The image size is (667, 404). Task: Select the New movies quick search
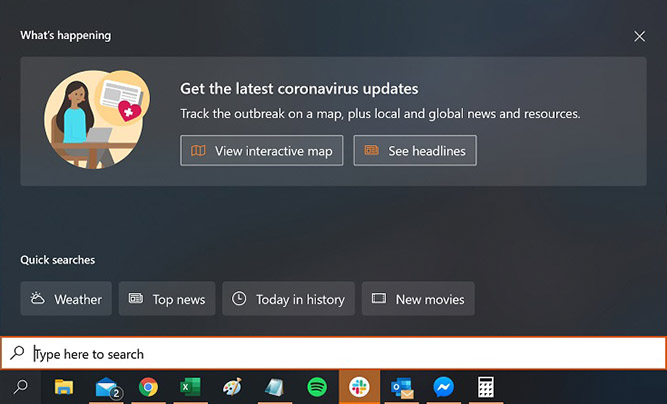418,299
